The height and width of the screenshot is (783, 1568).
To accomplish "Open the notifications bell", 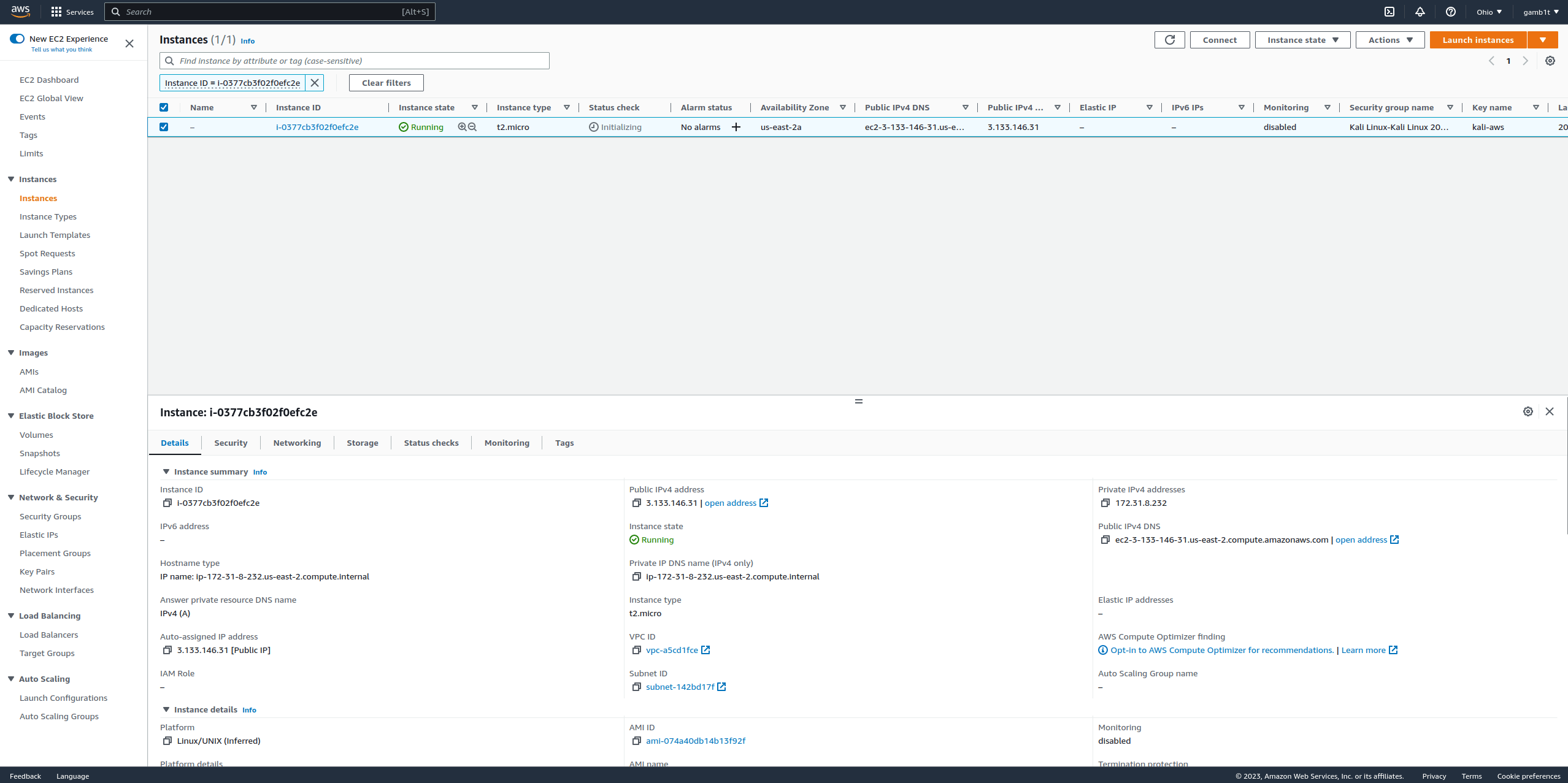I will tap(1420, 12).
